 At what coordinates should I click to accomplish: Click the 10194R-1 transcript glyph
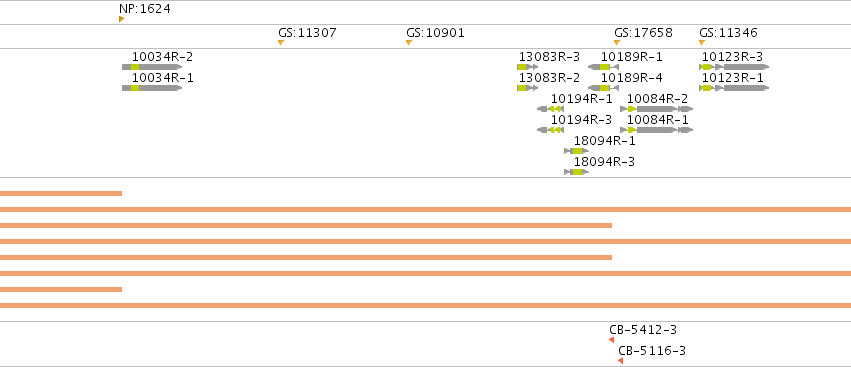click(x=550, y=109)
